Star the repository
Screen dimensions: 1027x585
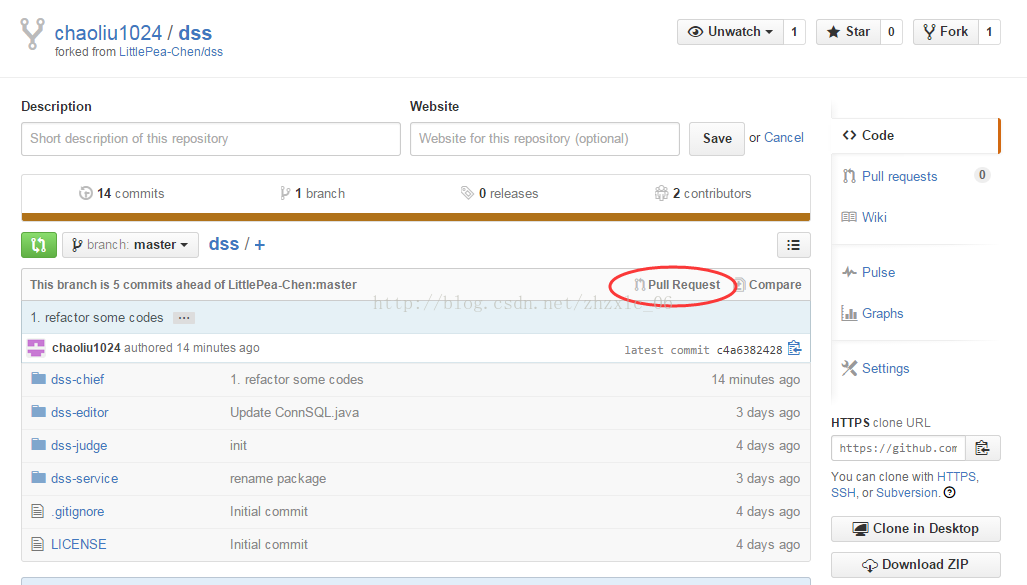848,31
